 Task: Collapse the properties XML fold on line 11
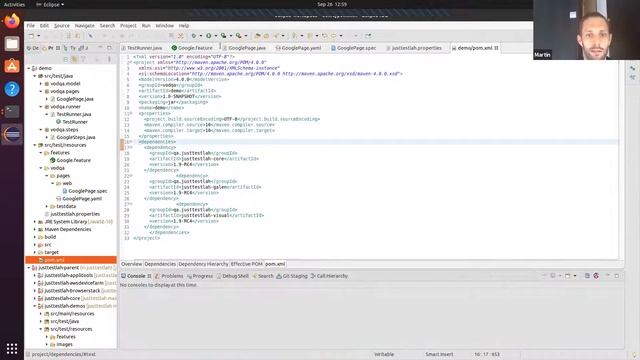point(131,113)
